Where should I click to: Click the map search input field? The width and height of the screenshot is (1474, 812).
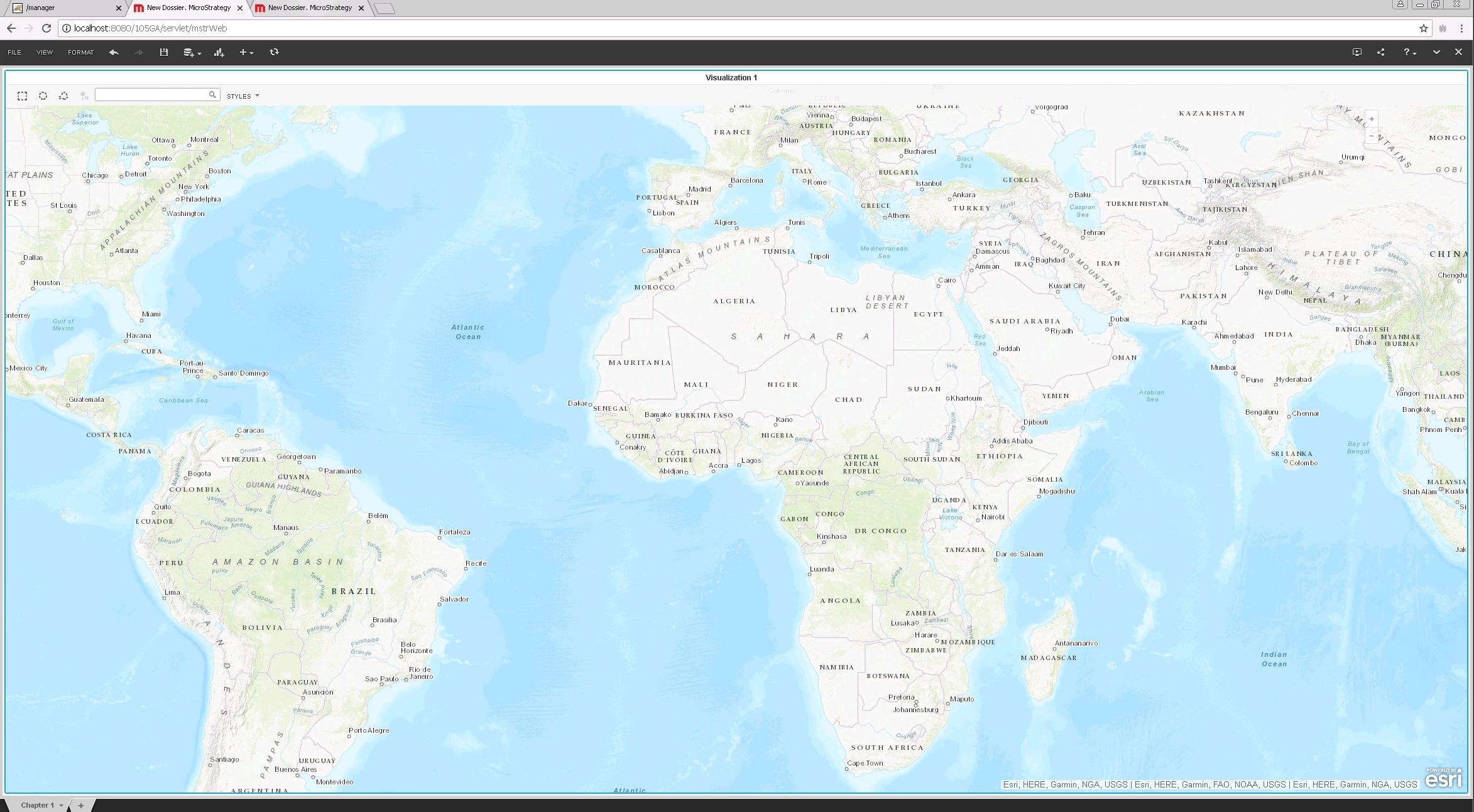pos(151,95)
